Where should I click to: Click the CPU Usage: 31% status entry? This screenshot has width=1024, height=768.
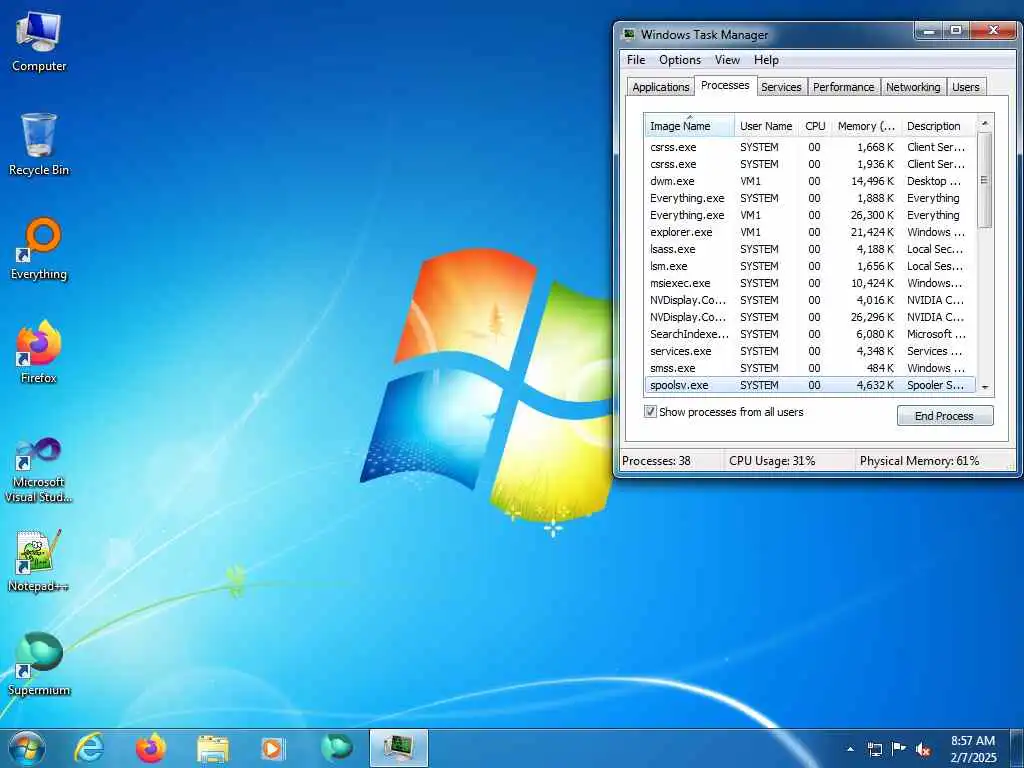pyautogui.click(x=789, y=460)
